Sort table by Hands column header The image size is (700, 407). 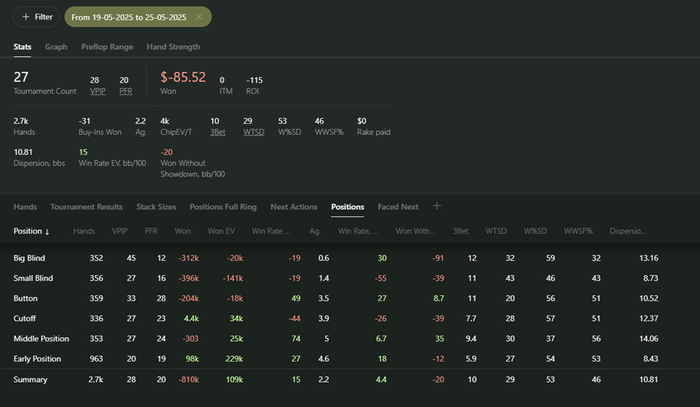tap(84, 231)
